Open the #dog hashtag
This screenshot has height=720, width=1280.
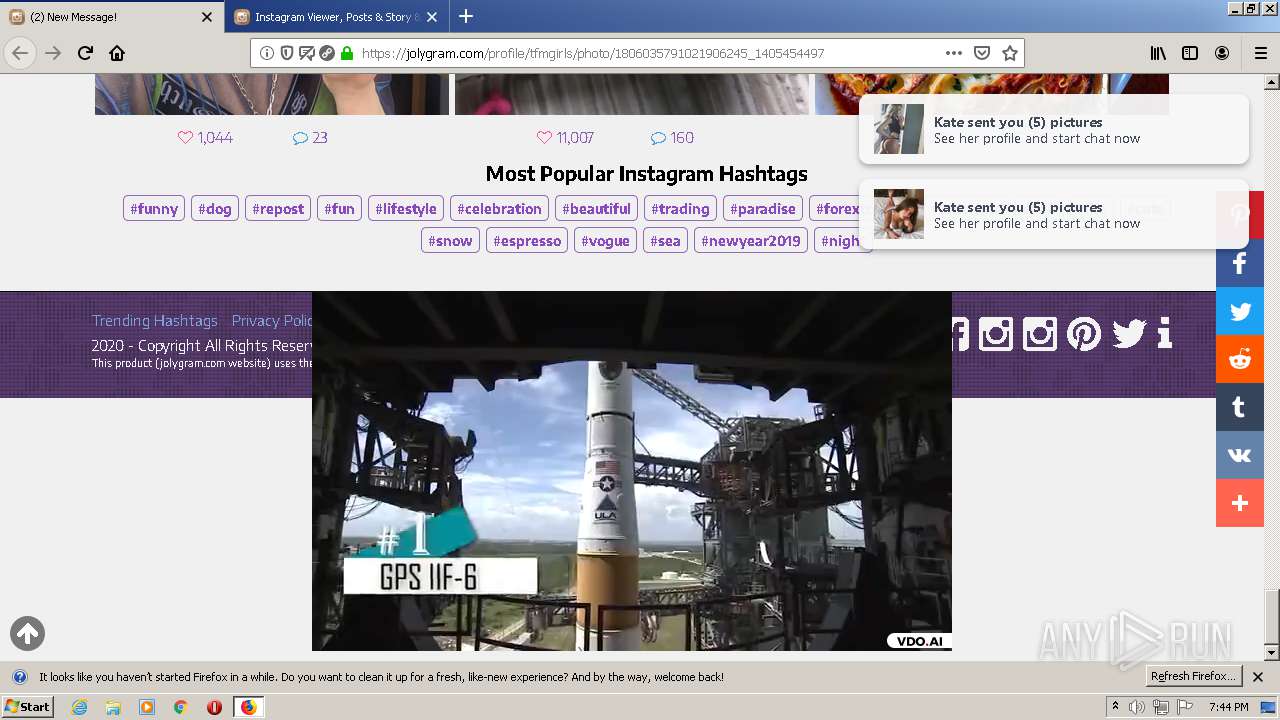[x=215, y=209]
